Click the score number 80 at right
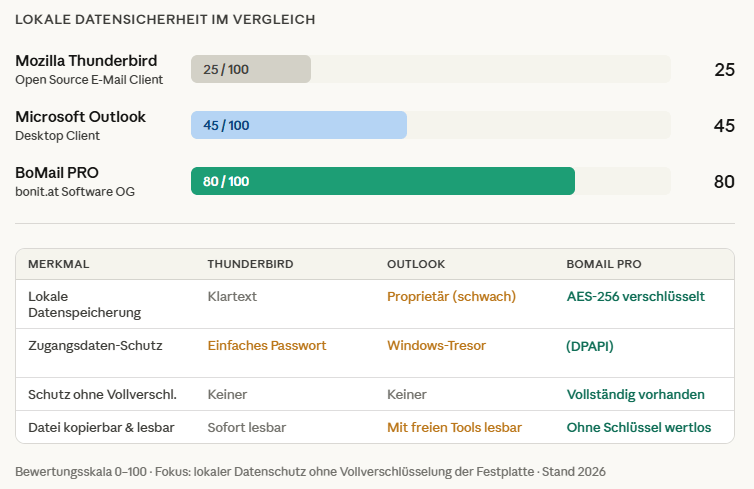 (724, 182)
